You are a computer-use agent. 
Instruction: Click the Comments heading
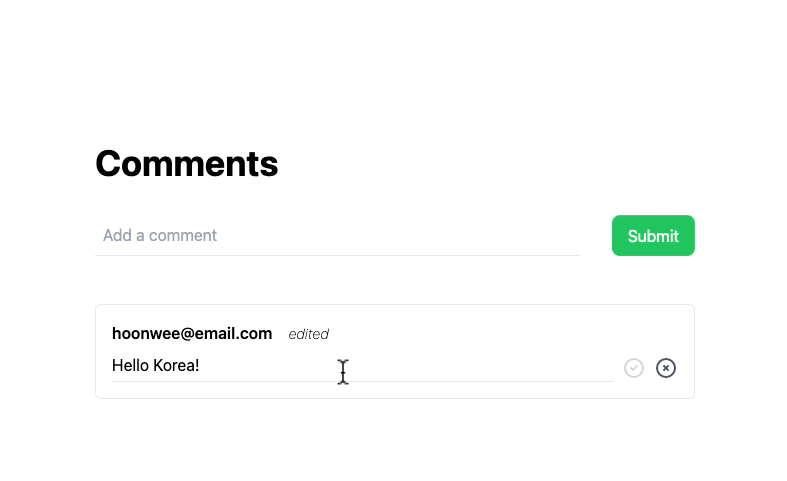coord(187,163)
